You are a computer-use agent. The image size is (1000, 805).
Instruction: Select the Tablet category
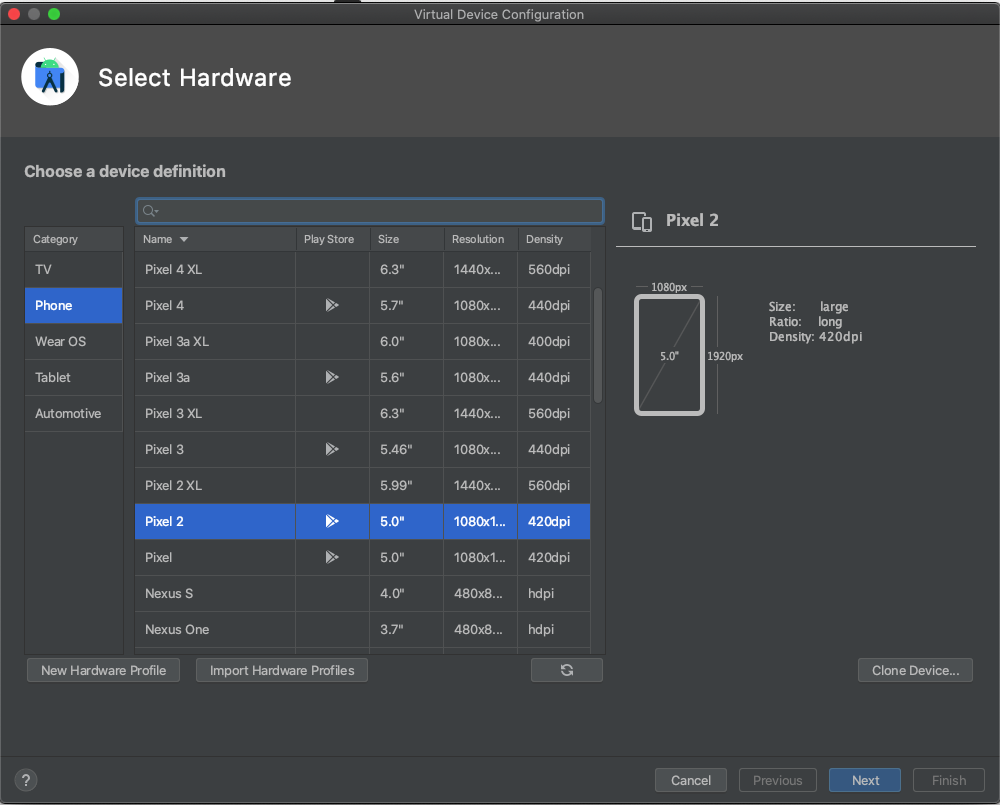click(x=73, y=378)
